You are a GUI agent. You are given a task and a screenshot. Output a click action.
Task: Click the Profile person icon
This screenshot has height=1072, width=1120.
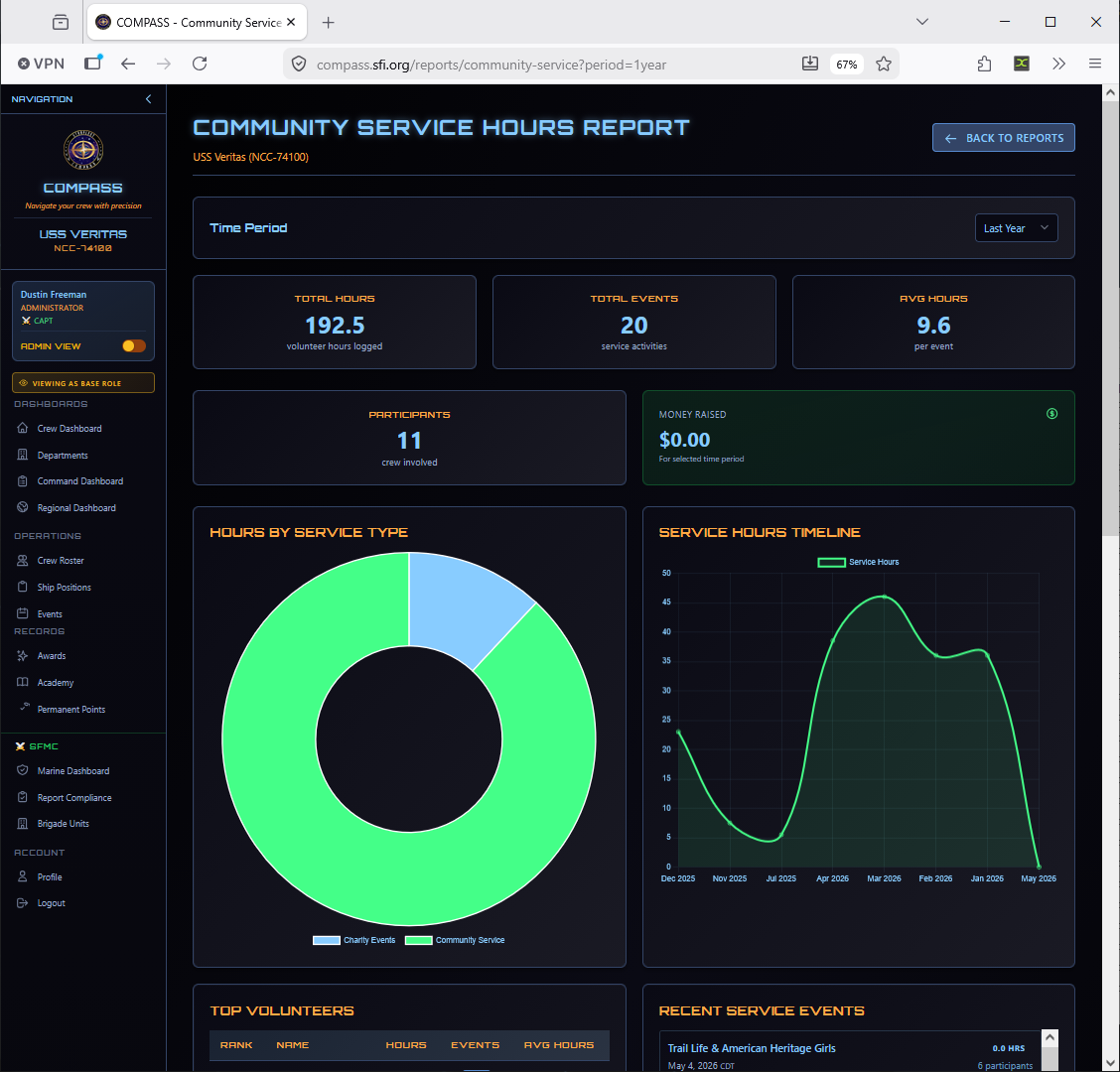coord(22,876)
